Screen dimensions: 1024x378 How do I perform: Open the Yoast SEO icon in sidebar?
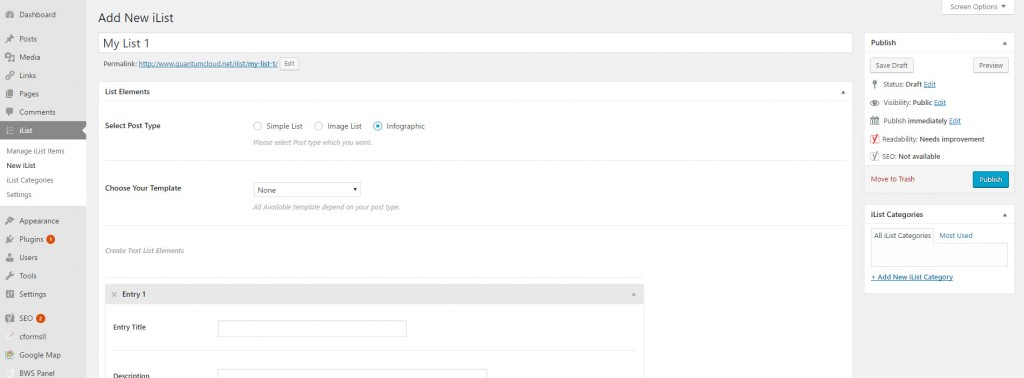pyautogui.click(x=10, y=319)
